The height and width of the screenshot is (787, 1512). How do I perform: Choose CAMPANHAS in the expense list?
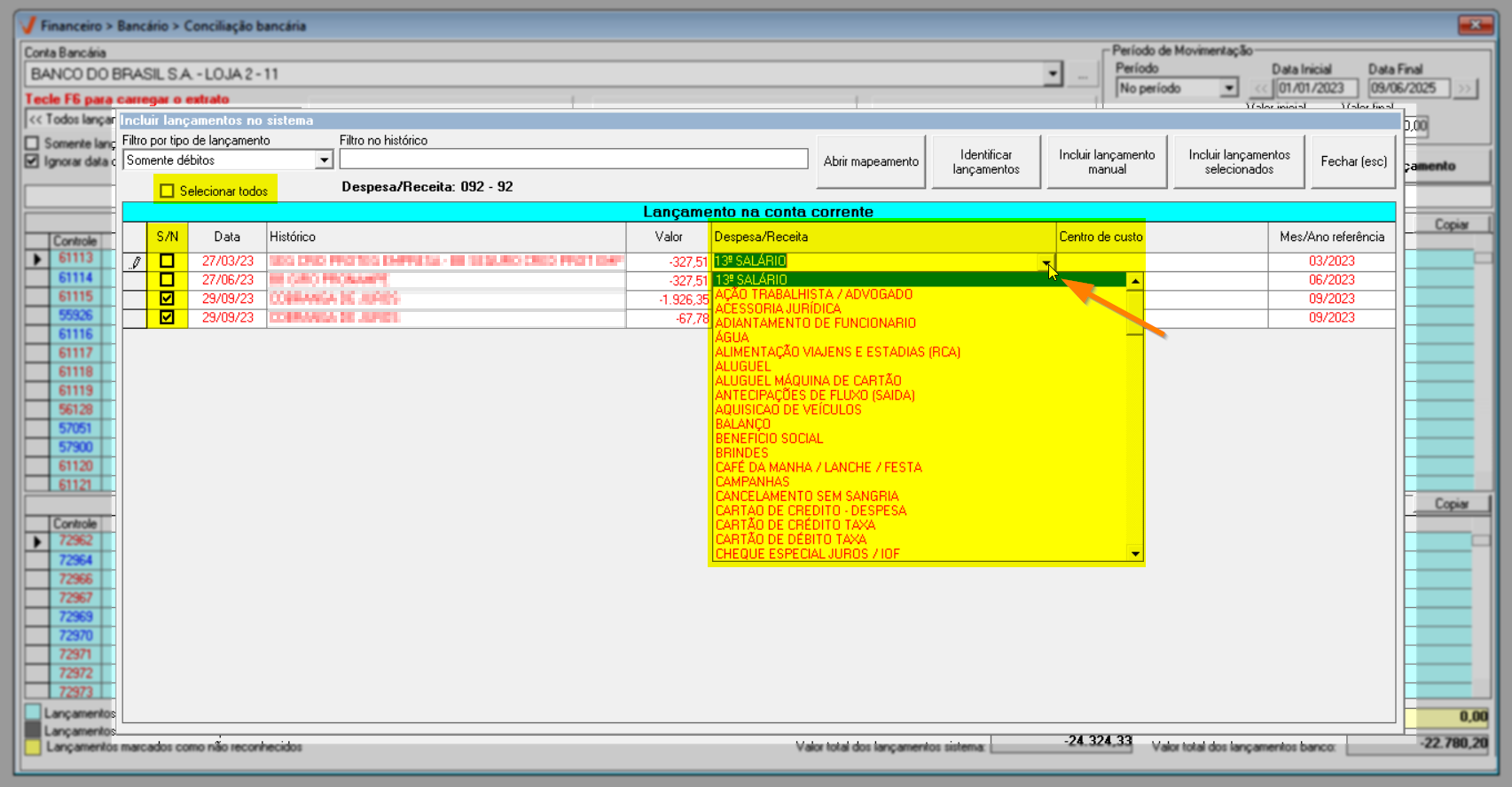(x=752, y=482)
